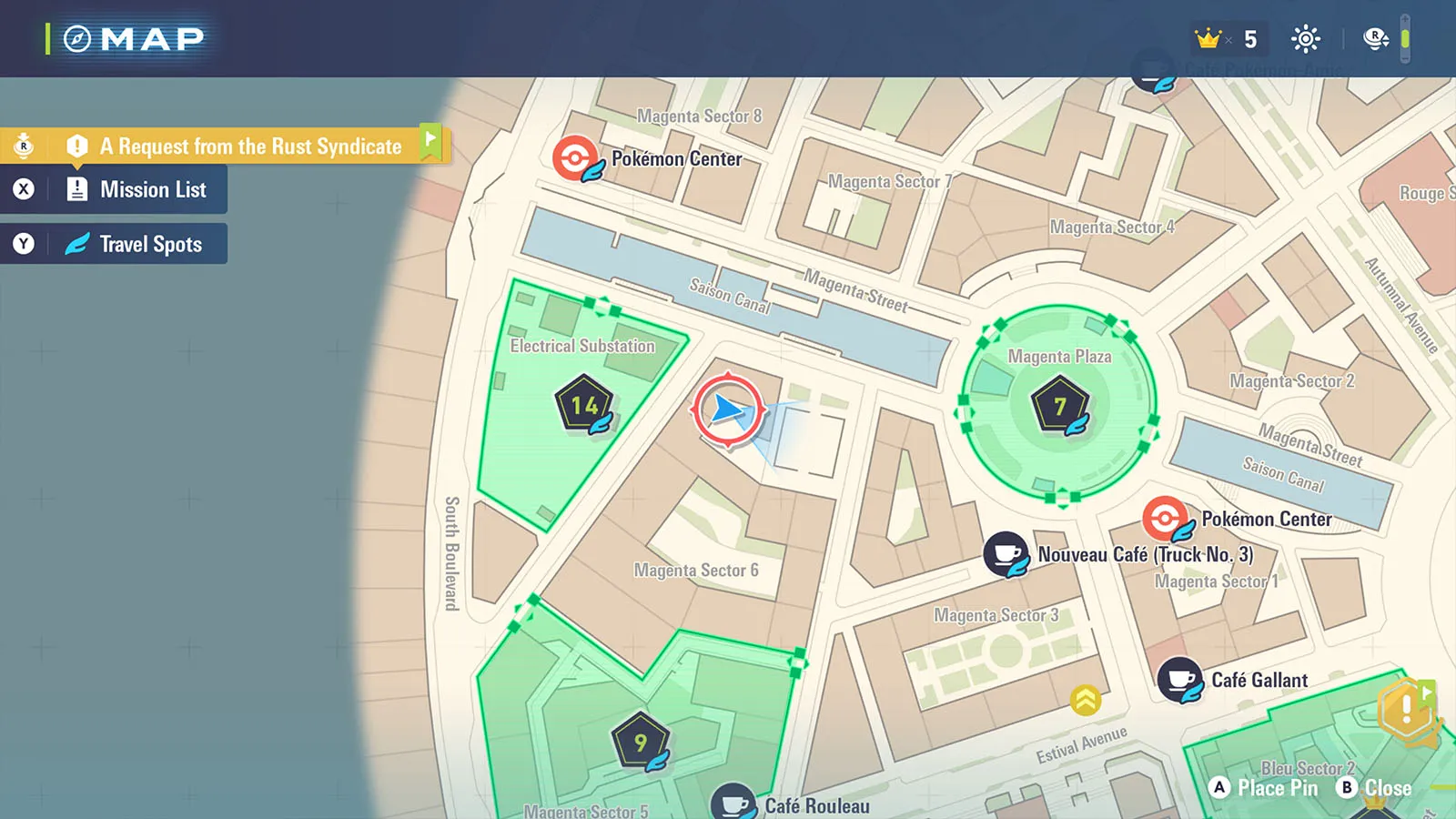This screenshot has height=819, width=1456.
Task: Toggle the sun daytime icon in top bar
Action: point(1306,39)
